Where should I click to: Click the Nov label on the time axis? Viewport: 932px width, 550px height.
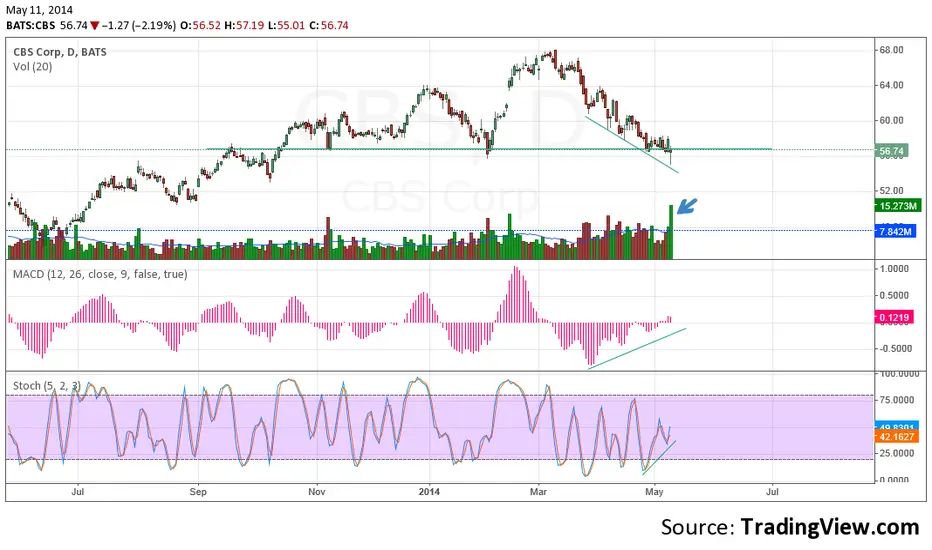(x=317, y=492)
